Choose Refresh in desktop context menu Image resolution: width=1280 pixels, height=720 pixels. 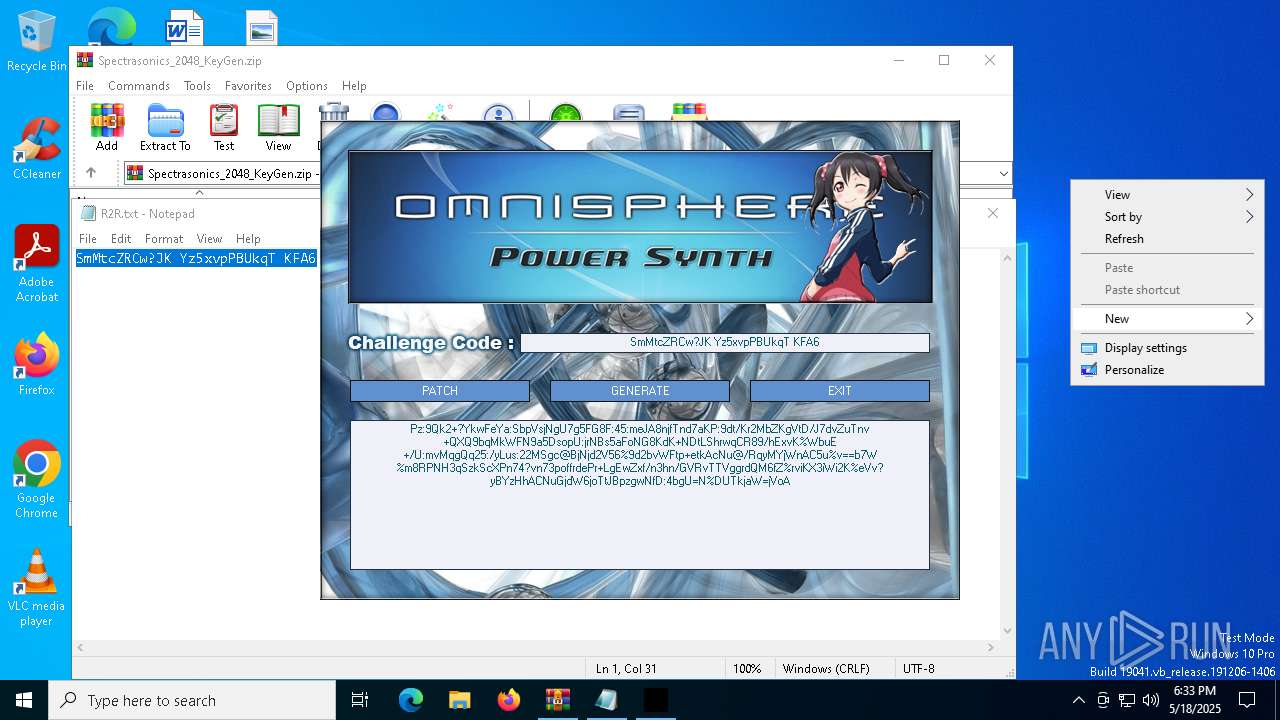(1167, 239)
